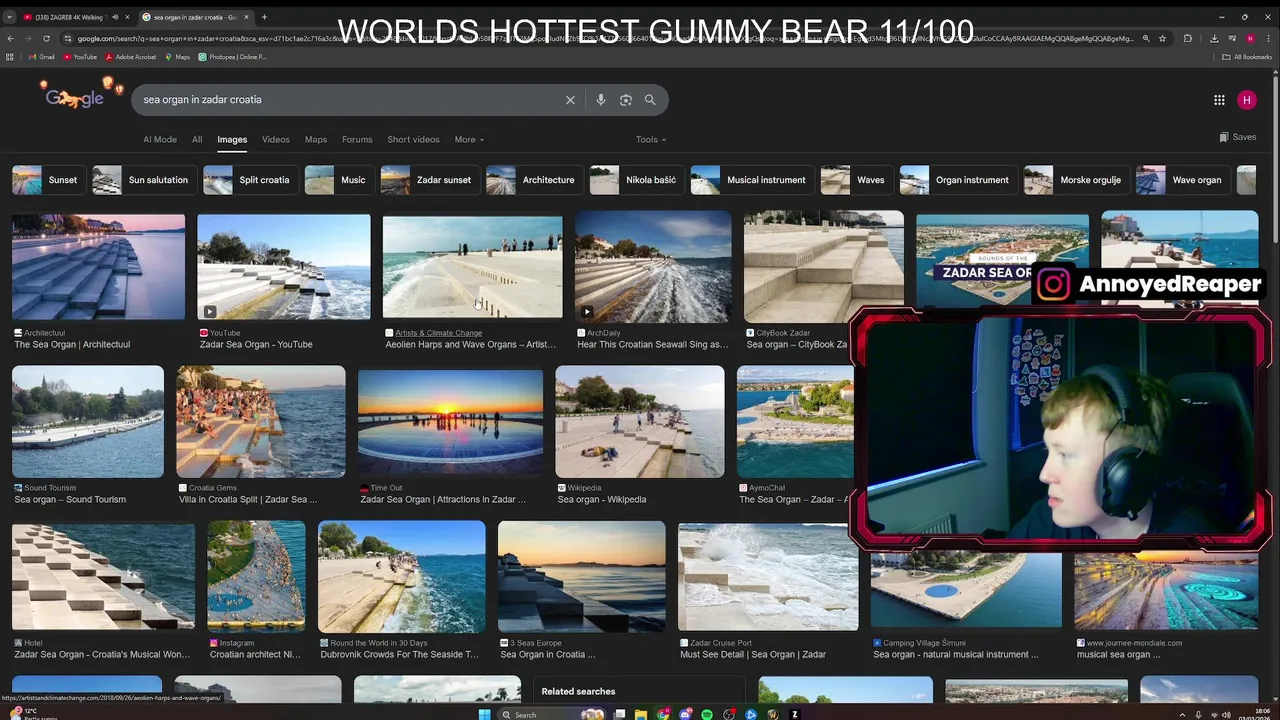Open the Time Out sunset image thumbnail
Screen dimensions: 1280x720
click(451, 422)
